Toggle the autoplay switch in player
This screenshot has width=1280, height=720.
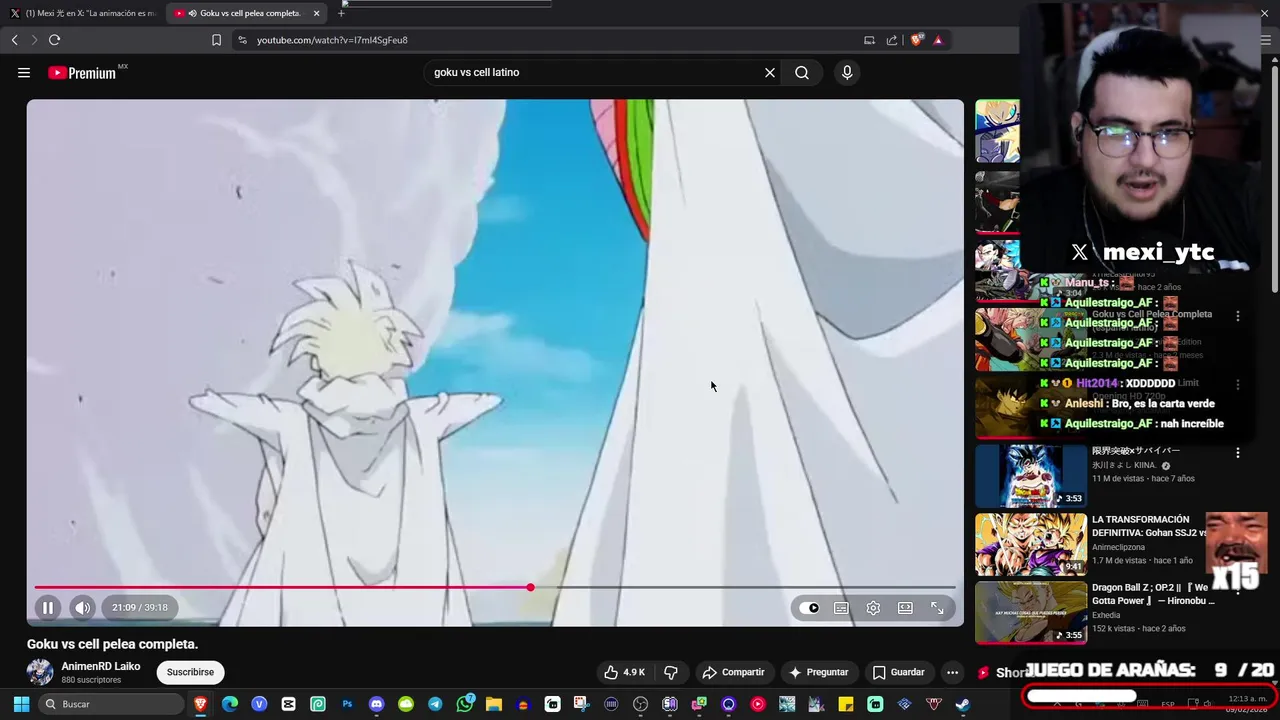809,608
